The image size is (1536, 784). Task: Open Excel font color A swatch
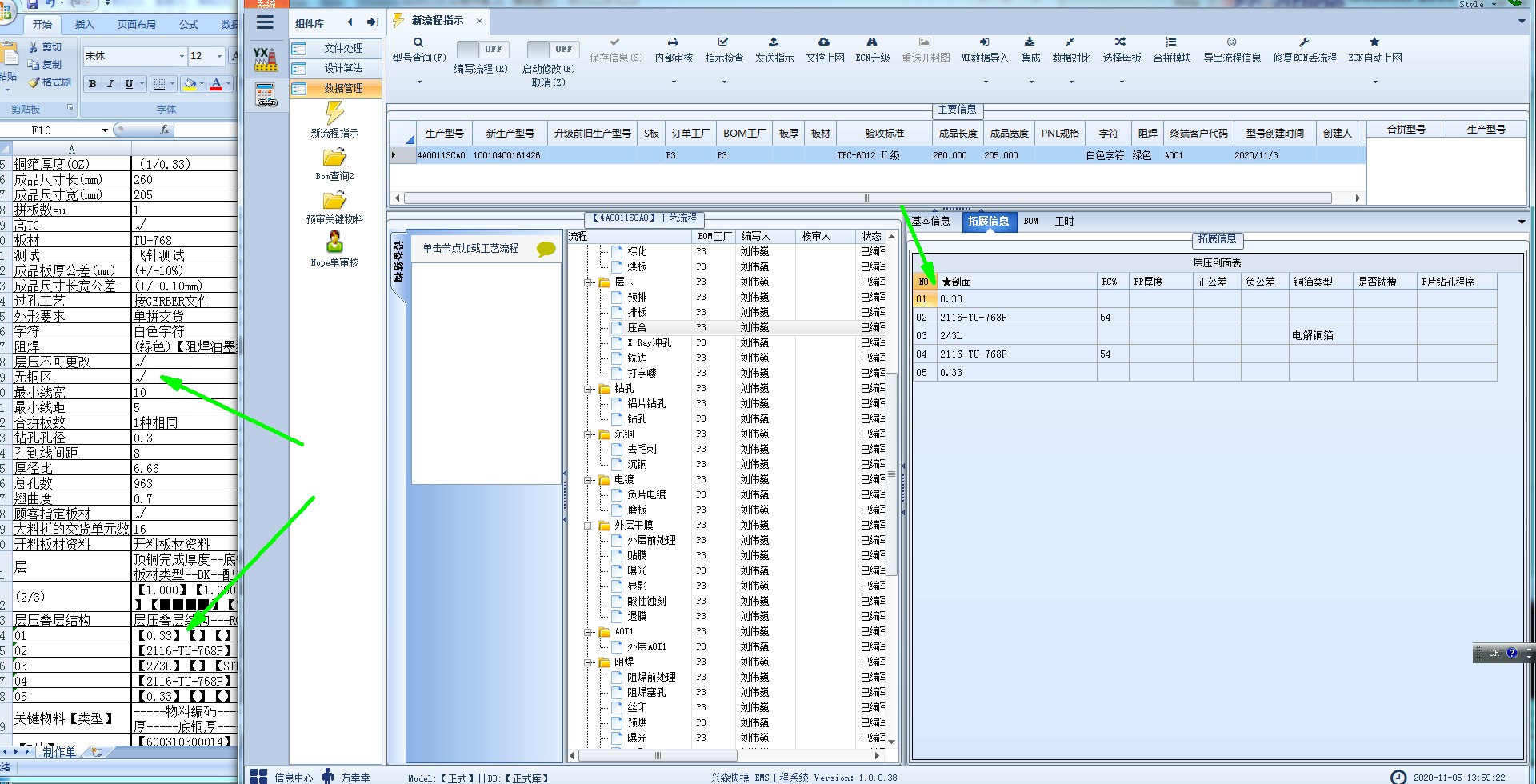pyautogui.click(x=215, y=84)
